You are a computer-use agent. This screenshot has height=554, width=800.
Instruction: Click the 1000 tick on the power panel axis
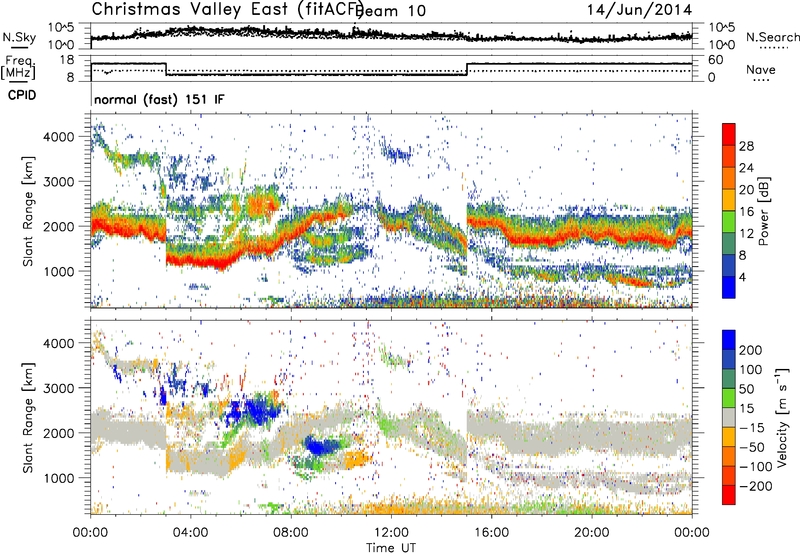tap(58, 271)
